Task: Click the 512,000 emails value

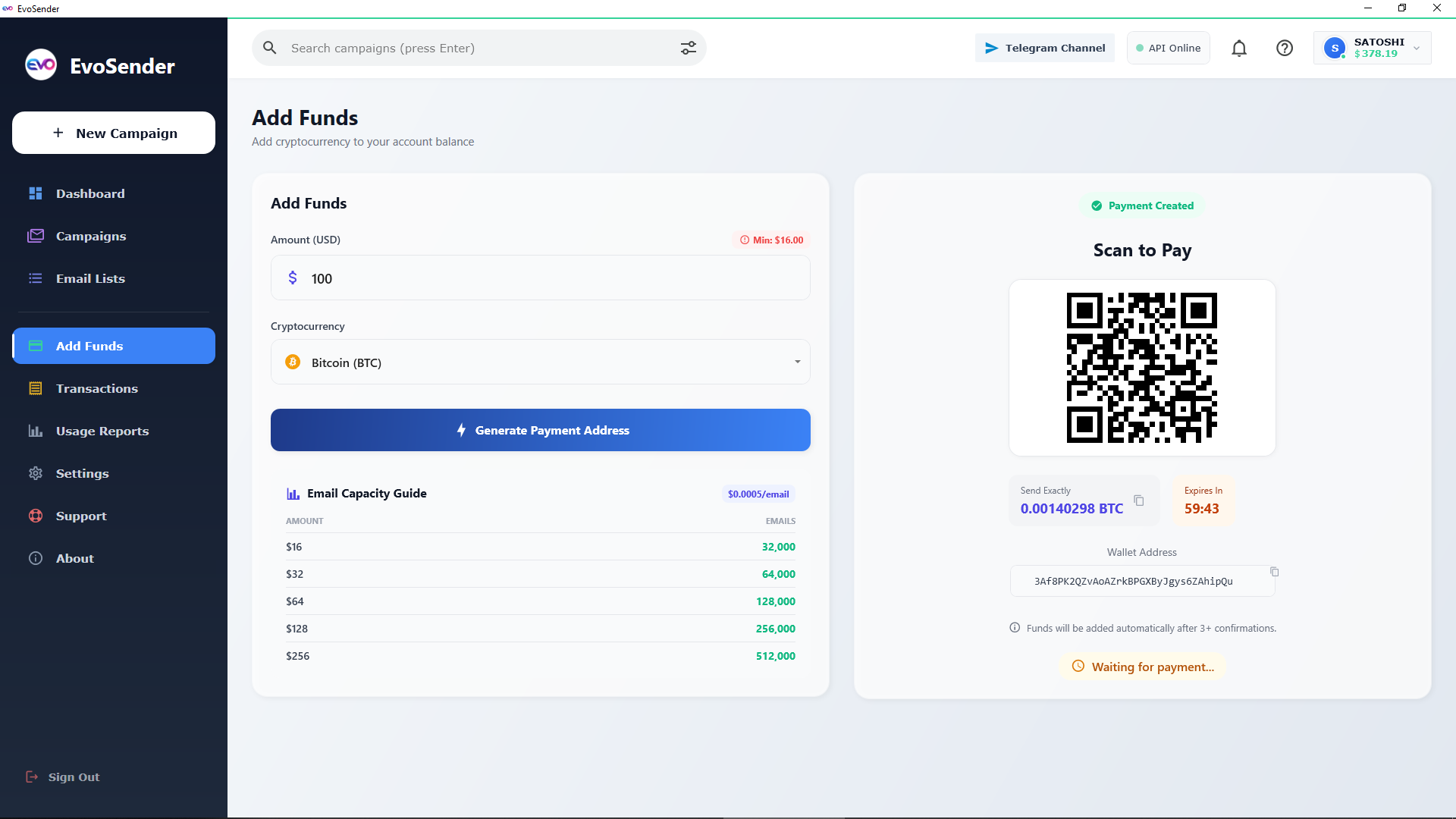Action: click(776, 656)
